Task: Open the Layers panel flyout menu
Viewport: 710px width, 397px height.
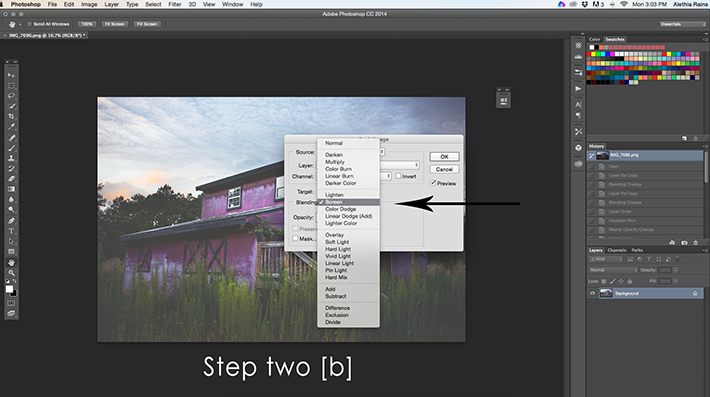Action: [705, 250]
